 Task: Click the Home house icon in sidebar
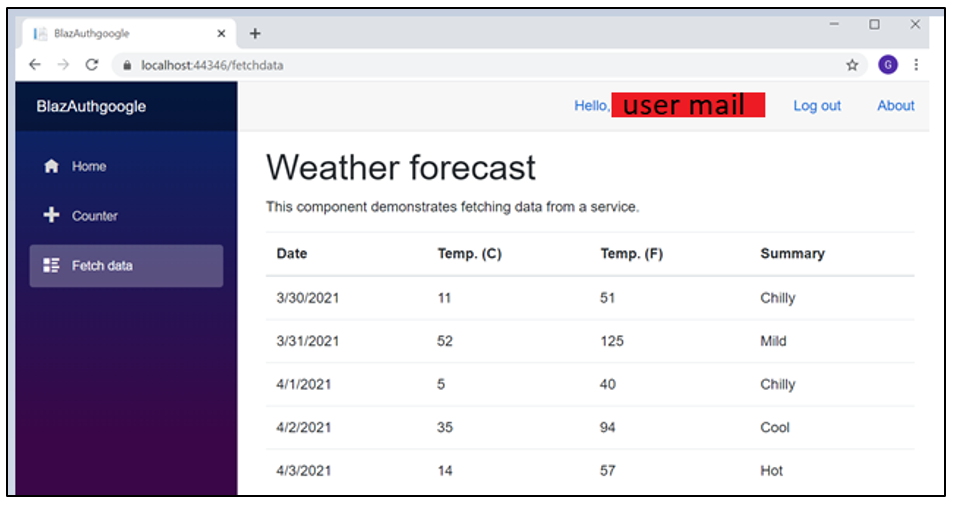[x=52, y=167]
